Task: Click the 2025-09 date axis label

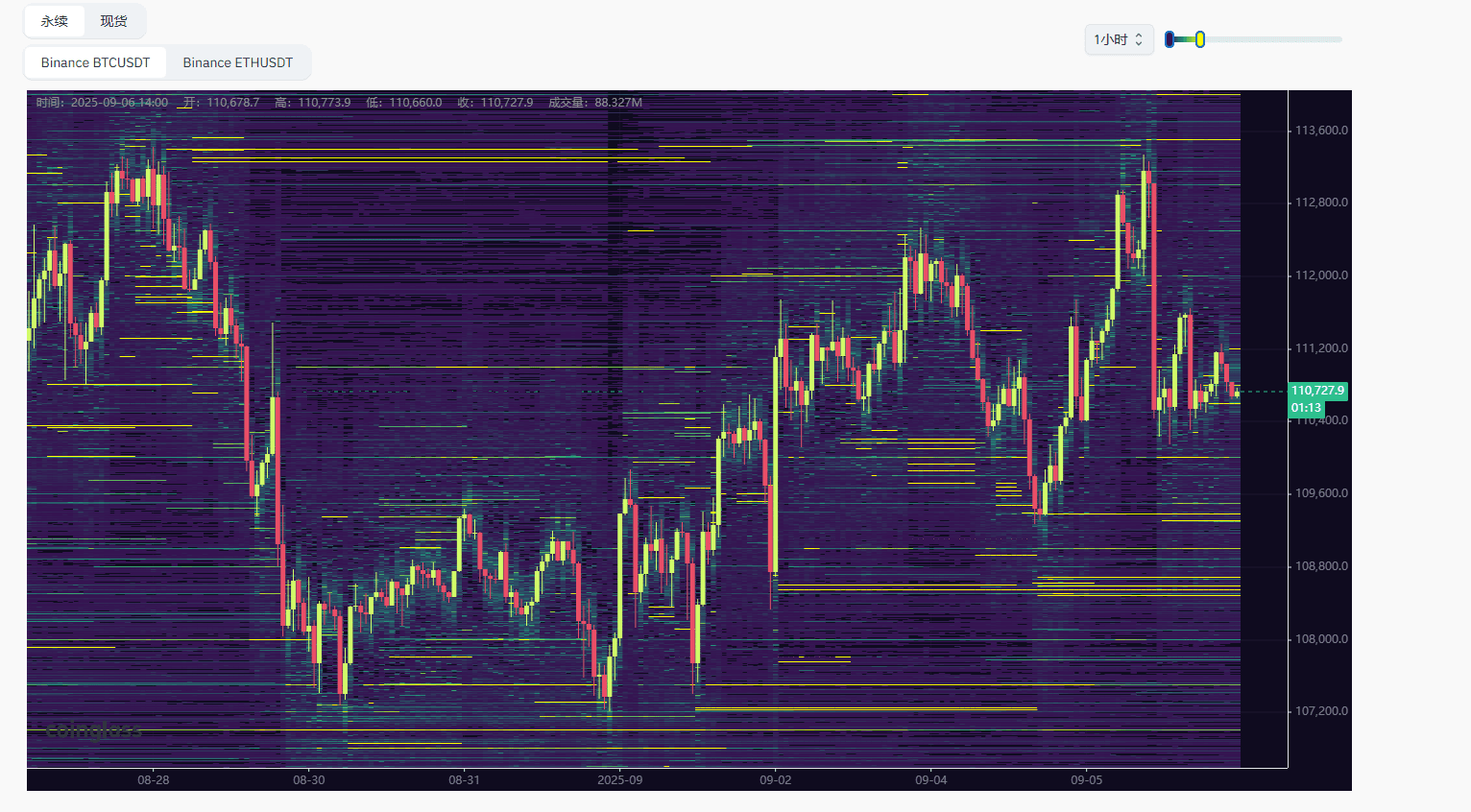Action: pyautogui.click(x=620, y=780)
